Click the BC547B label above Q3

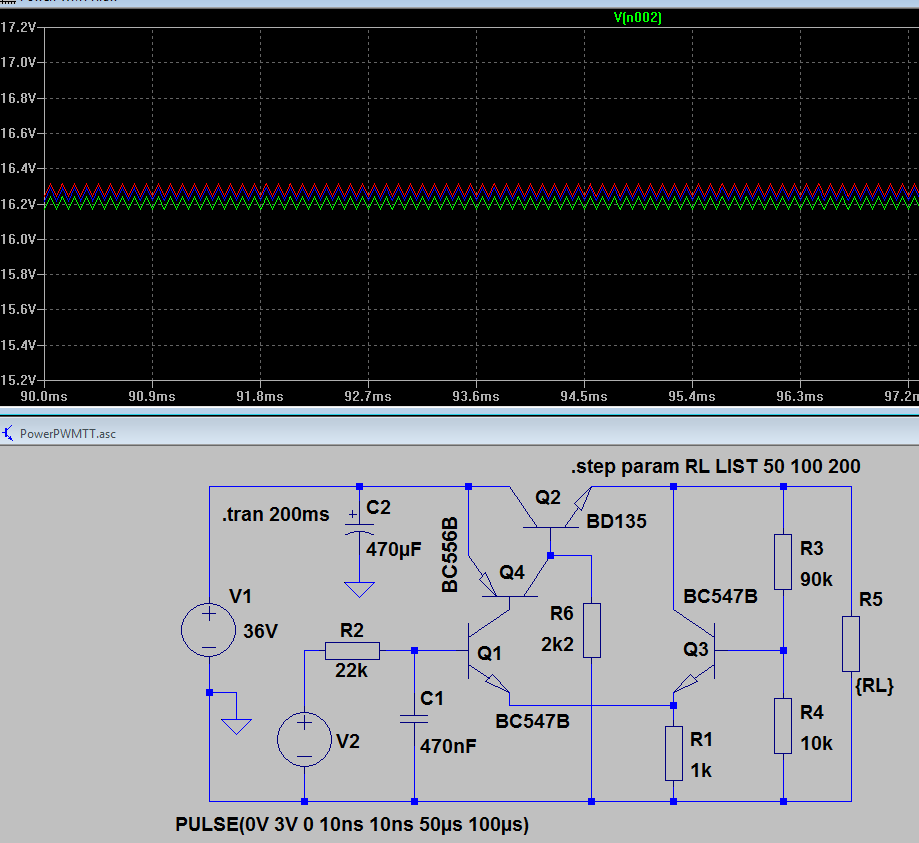[x=720, y=596]
